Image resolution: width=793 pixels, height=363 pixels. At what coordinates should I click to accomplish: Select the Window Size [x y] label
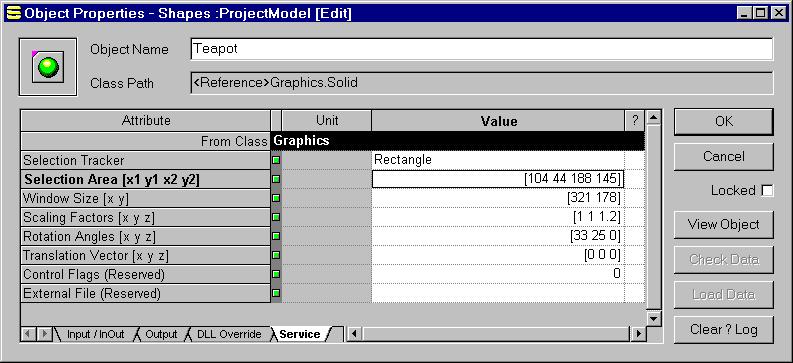(146, 198)
